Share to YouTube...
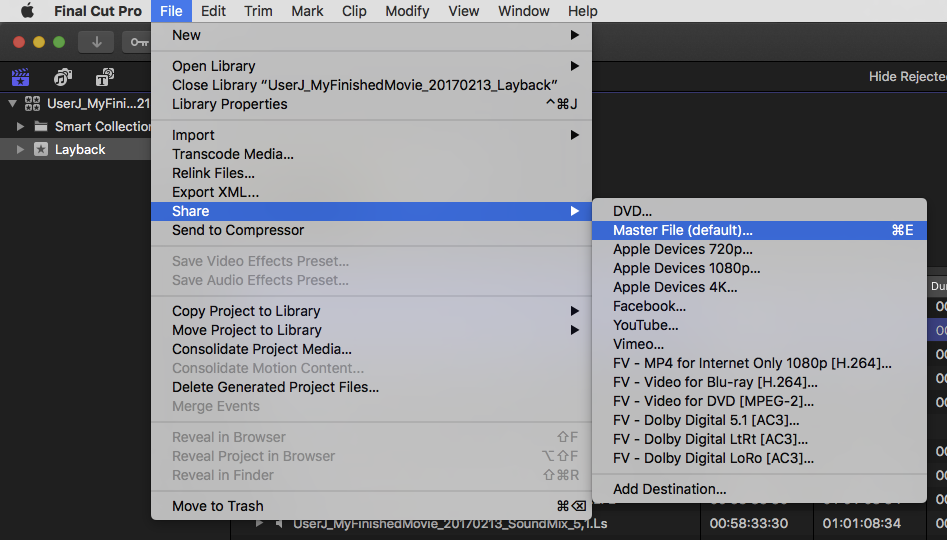The image size is (947, 540). (x=759, y=325)
